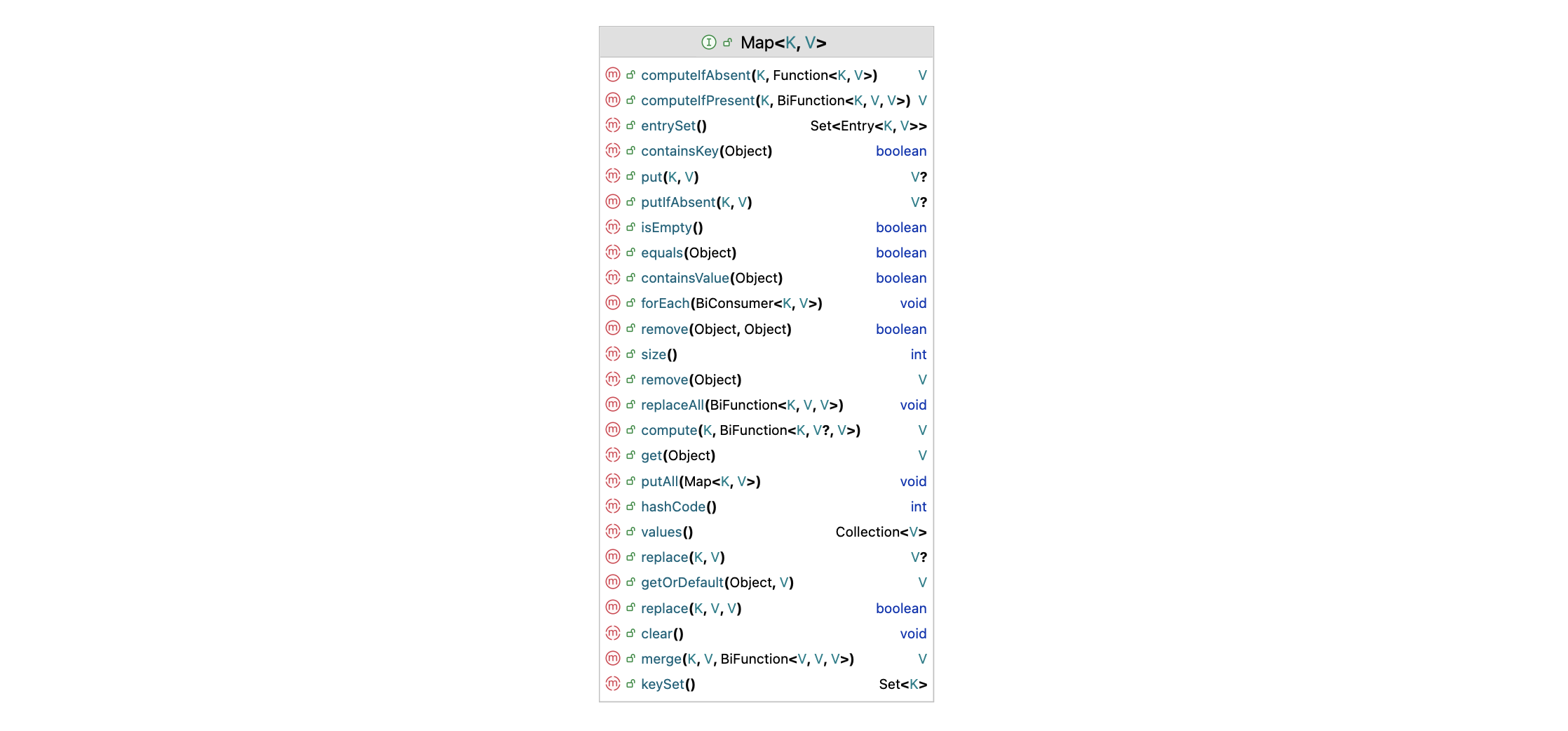Screen dimensions: 1568x731
Task: Click the interface icon next to Map title
Action: click(x=710, y=42)
